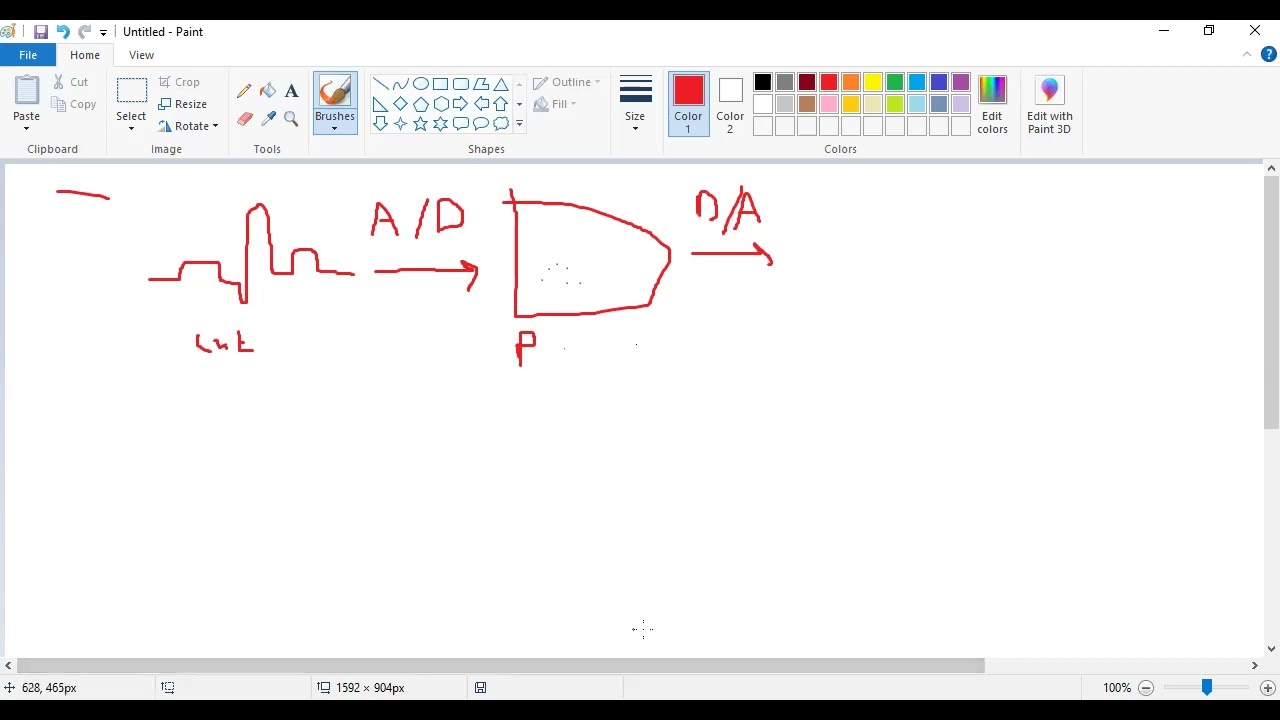Select the Fill with color bucket tool
Viewport: 1280px width, 720px height.
268,91
